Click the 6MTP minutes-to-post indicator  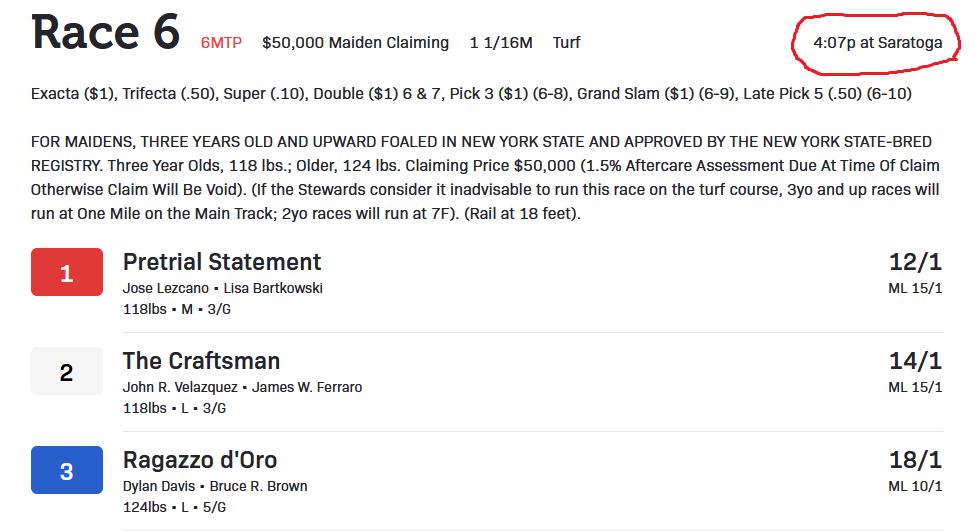click(x=221, y=43)
